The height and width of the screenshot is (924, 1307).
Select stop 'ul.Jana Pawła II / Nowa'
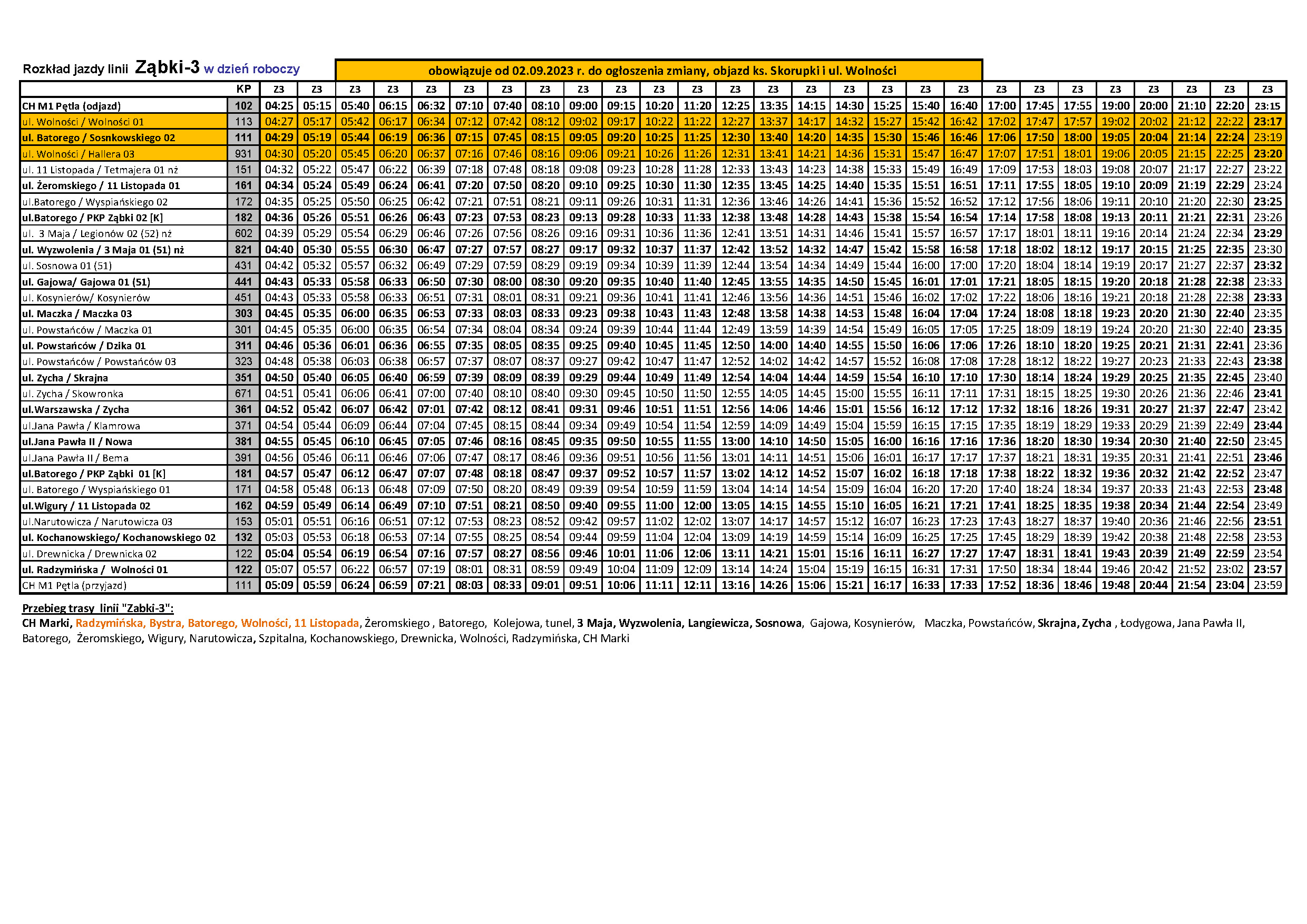77,441
